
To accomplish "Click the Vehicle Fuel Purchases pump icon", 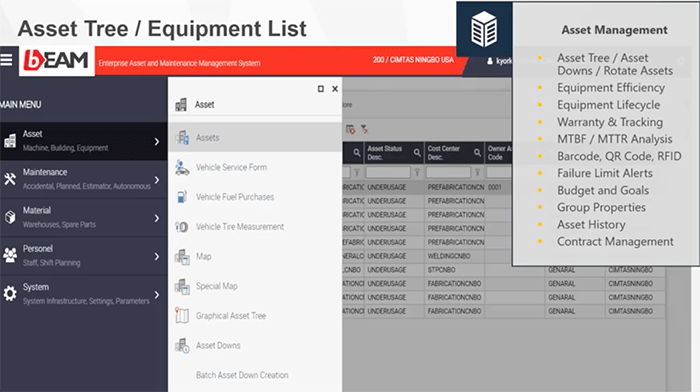I will (x=182, y=197).
